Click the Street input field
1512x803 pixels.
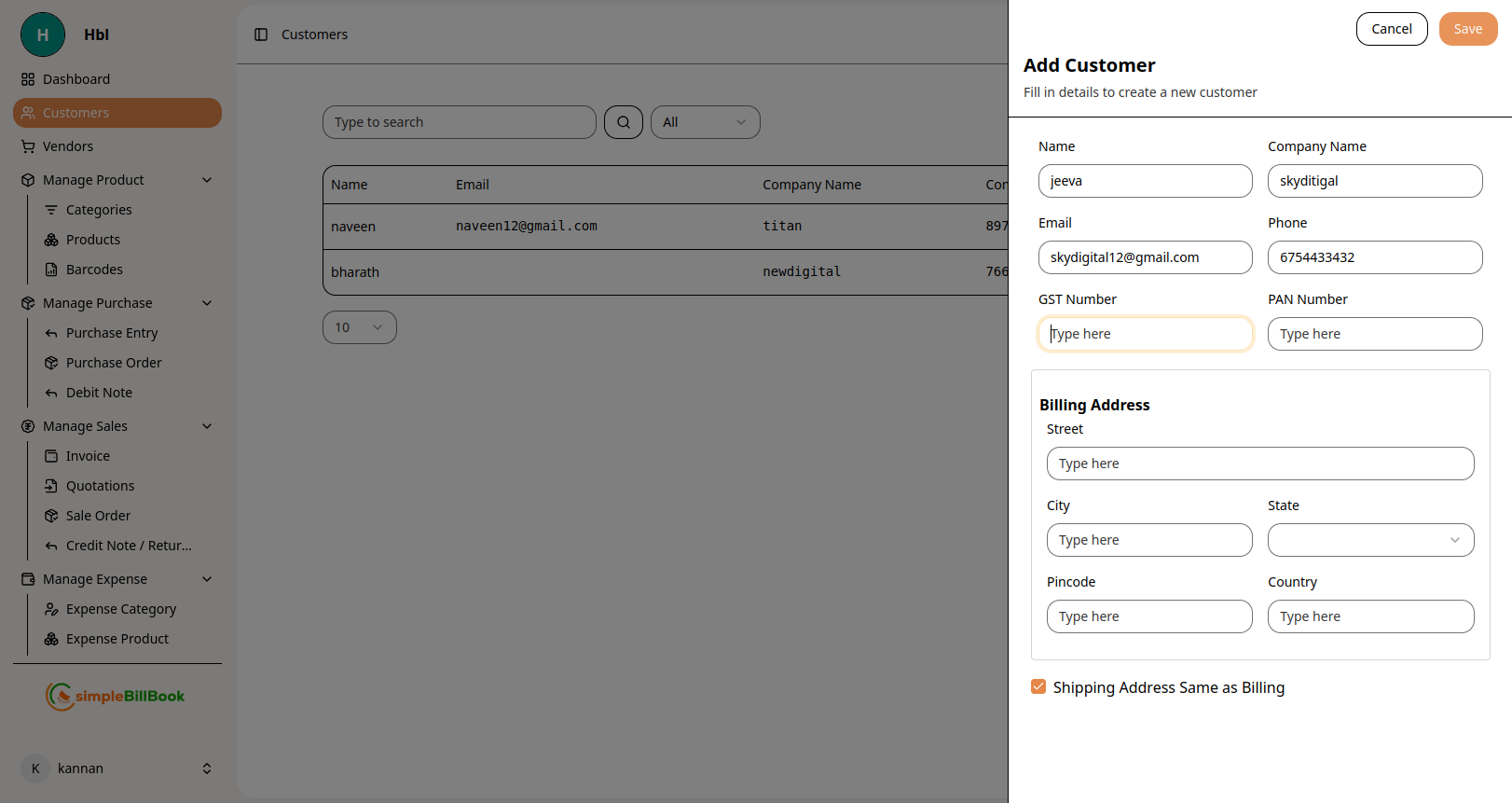[1259, 464]
